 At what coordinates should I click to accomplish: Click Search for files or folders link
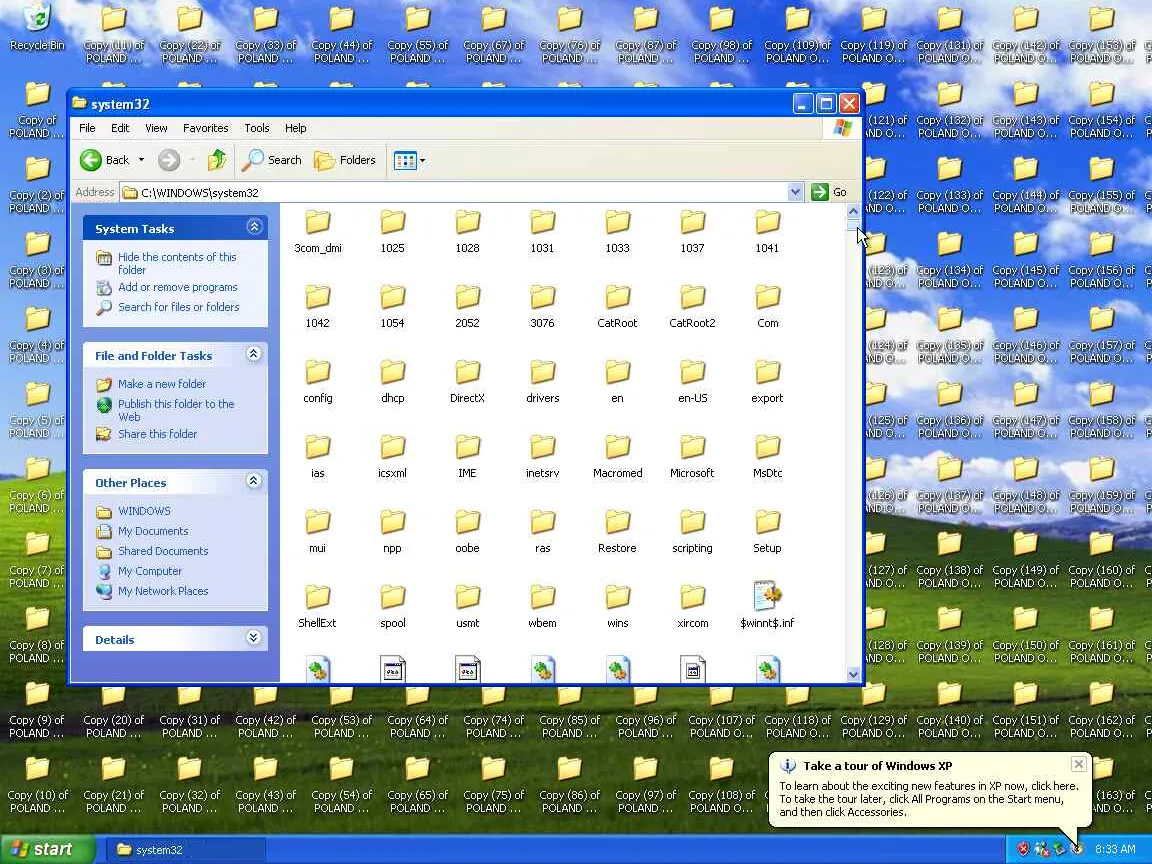(179, 307)
